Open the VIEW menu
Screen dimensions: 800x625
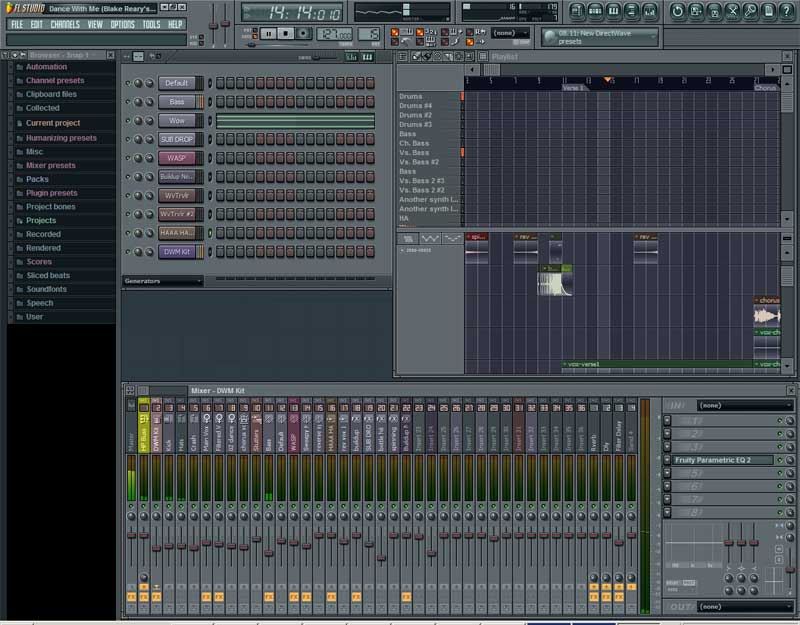coord(95,24)
